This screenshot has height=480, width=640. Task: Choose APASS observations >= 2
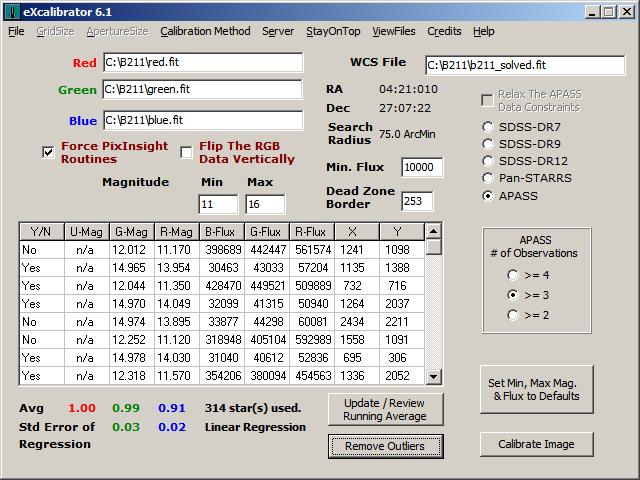[513, 315]
